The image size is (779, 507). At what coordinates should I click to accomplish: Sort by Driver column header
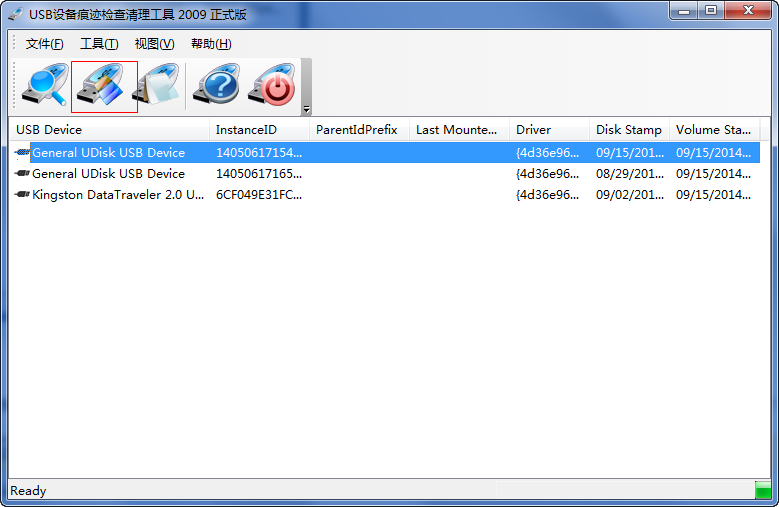click(549, 130)
